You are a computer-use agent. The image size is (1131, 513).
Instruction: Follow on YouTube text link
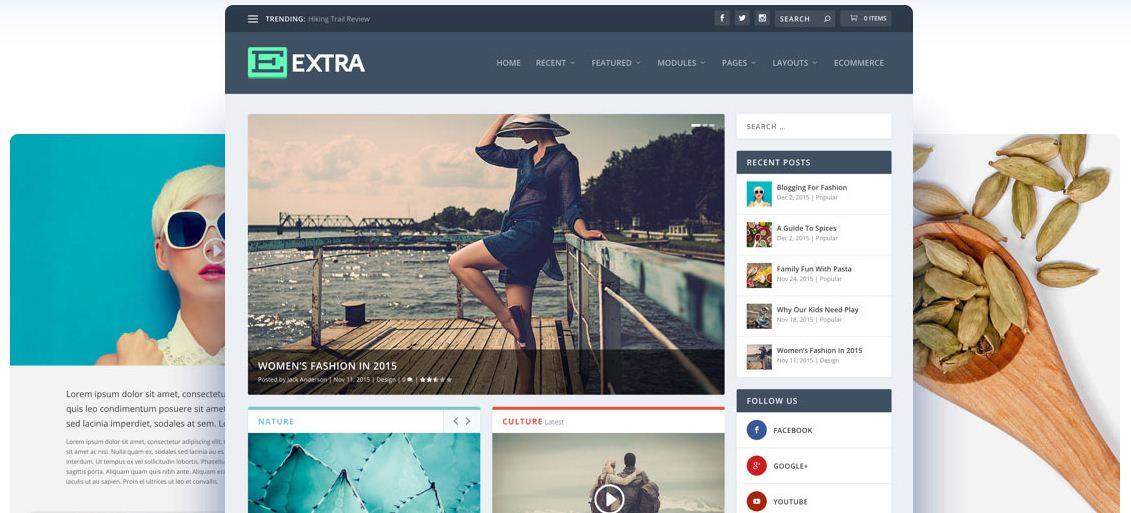(x=790, y=501)
